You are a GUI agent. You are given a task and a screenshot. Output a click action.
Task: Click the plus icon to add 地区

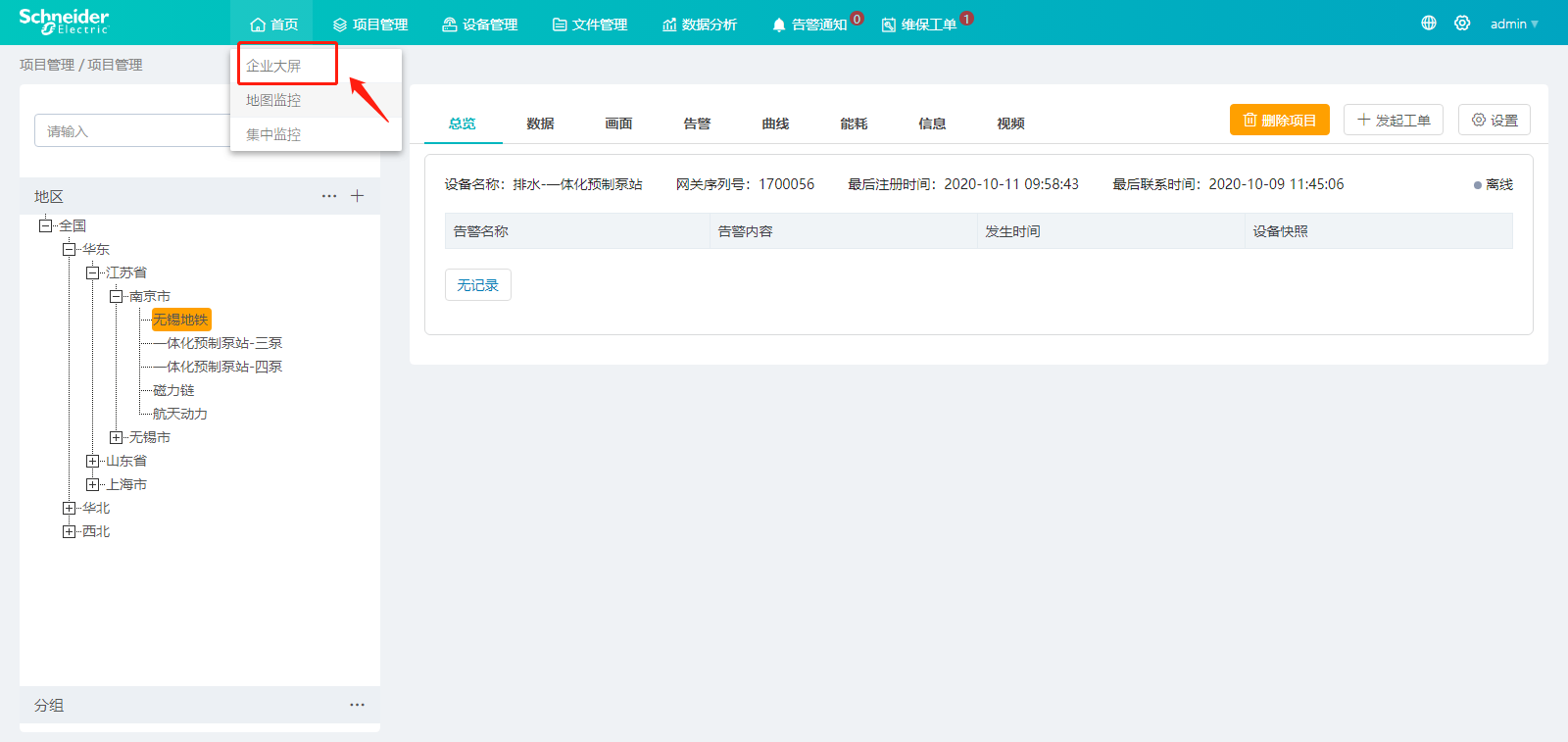point(358,196)
